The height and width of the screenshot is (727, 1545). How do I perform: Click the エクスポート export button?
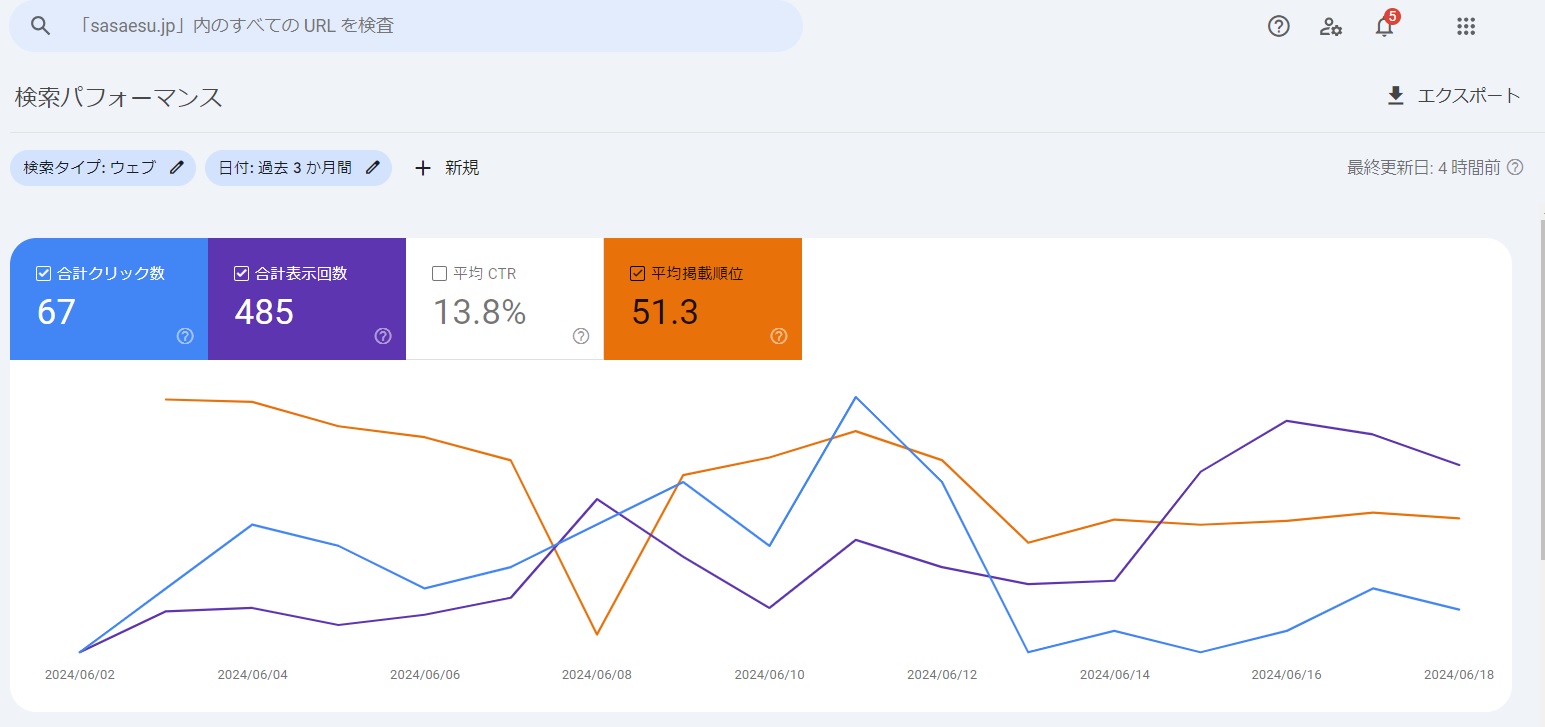(1454, 96)
